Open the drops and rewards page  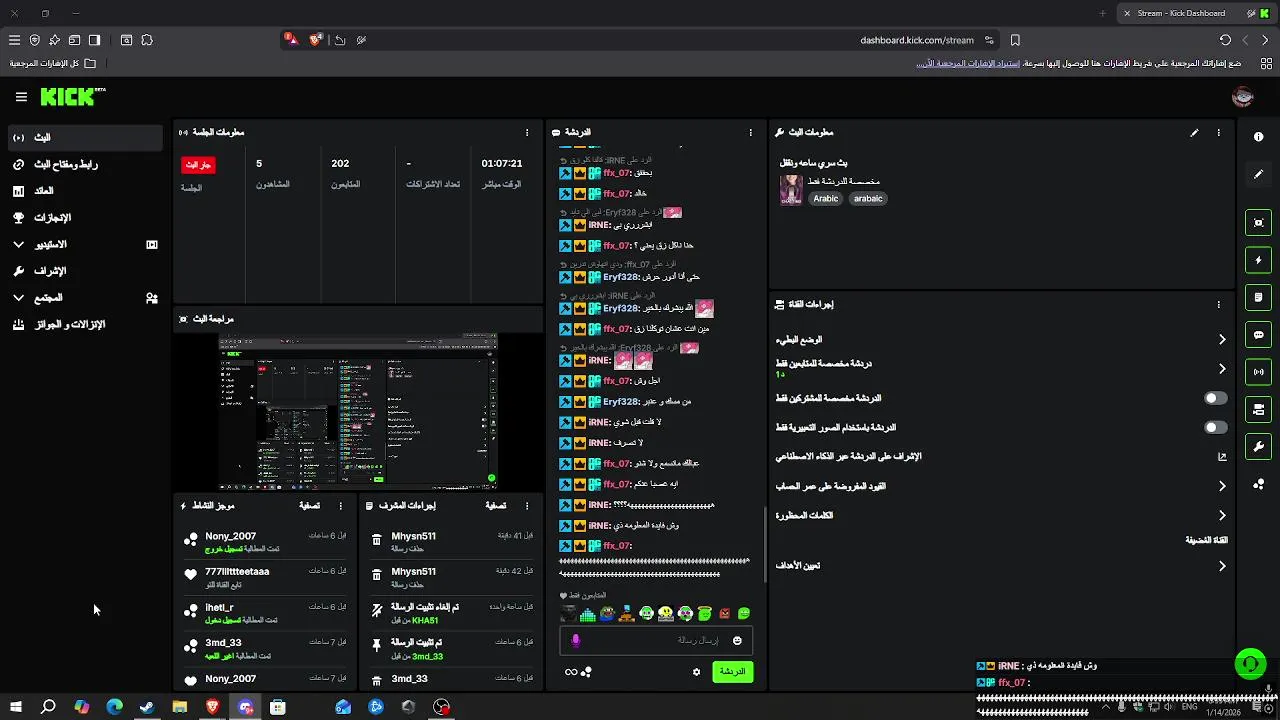pyautogui.click(x=85, y=325)
